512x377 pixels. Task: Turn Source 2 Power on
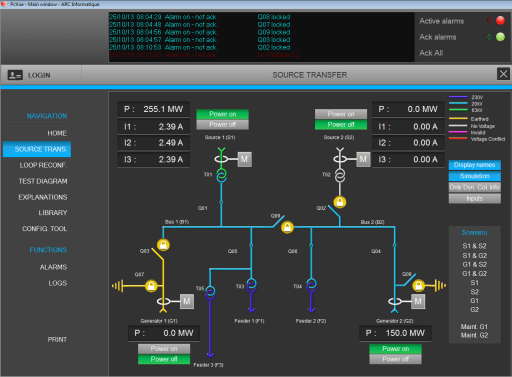341,114
